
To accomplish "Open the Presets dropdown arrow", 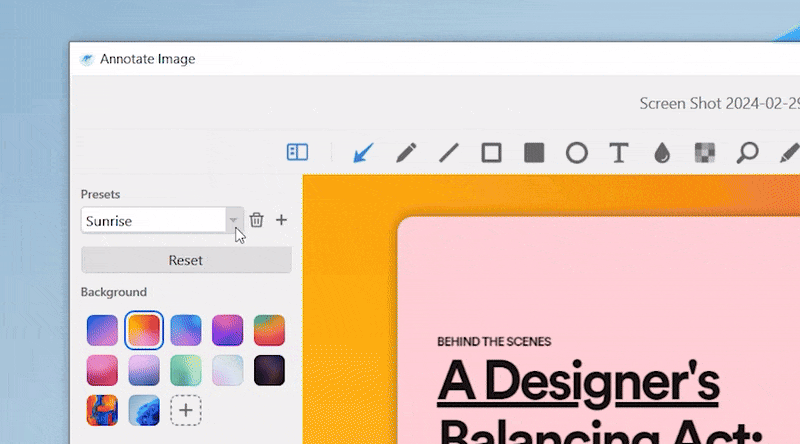I will [x=233, y=220].
